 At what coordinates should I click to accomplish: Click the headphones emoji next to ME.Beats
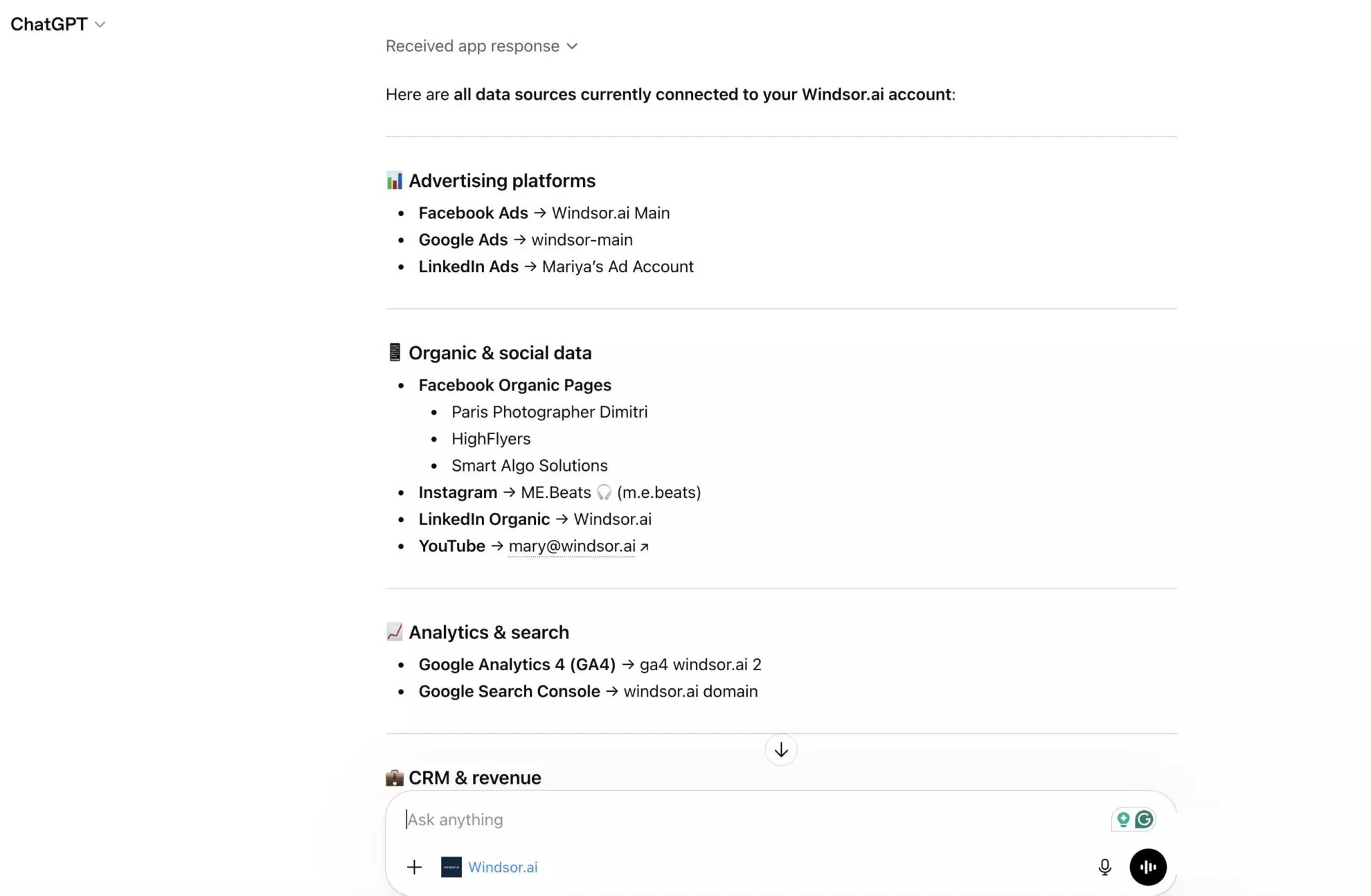click(x=604, y=492)
